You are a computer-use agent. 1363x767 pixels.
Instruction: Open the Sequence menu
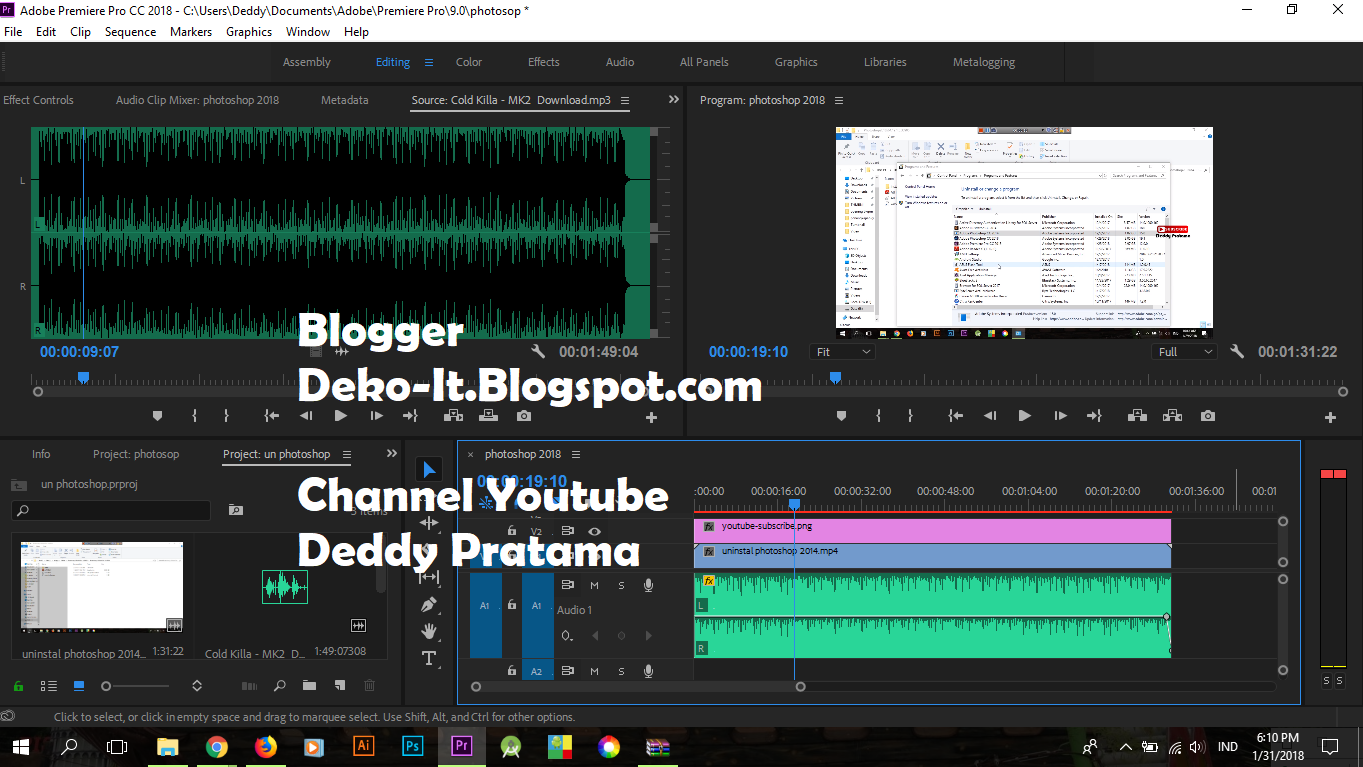(130, 32)
